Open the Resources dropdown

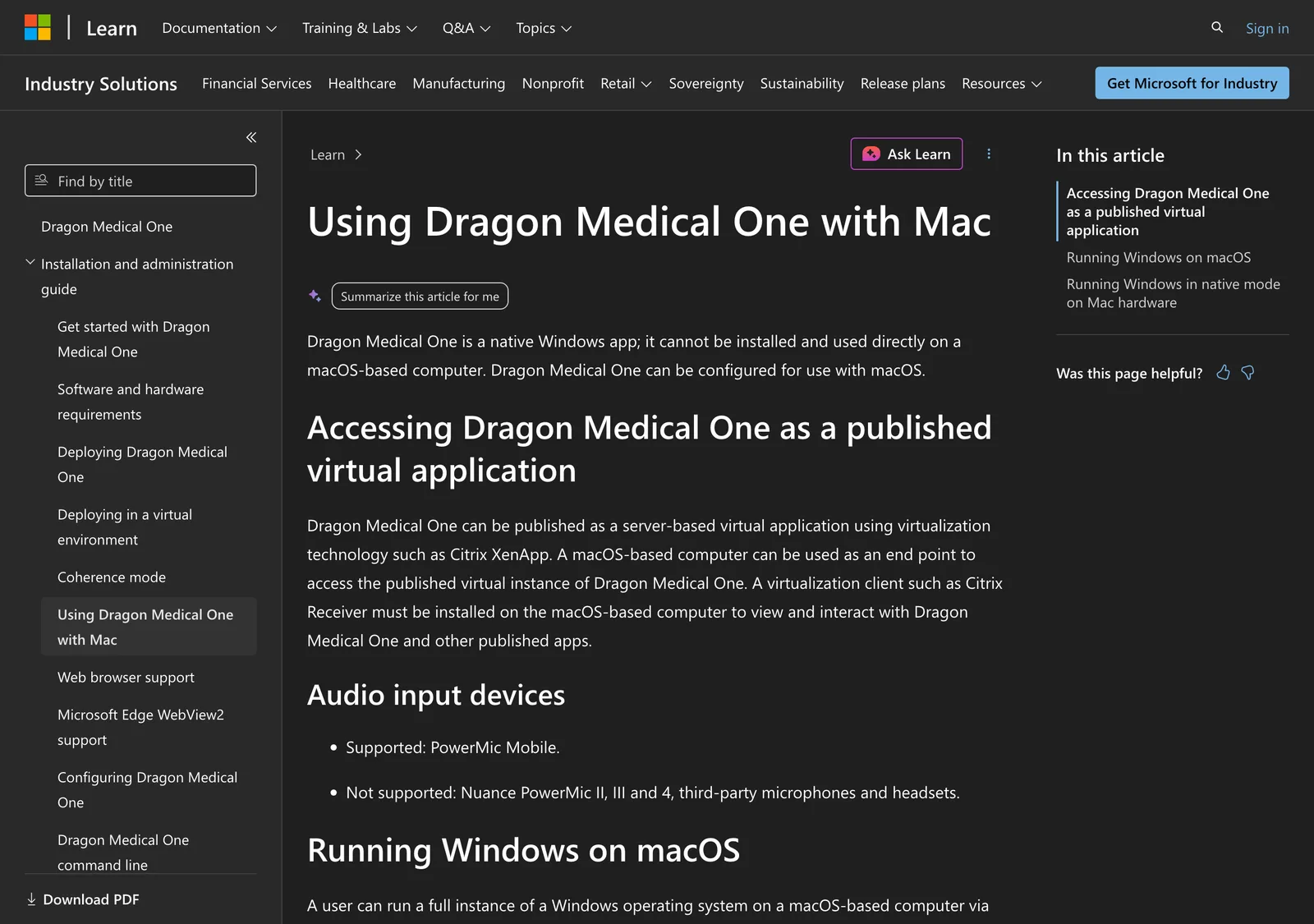point(1002,84)
